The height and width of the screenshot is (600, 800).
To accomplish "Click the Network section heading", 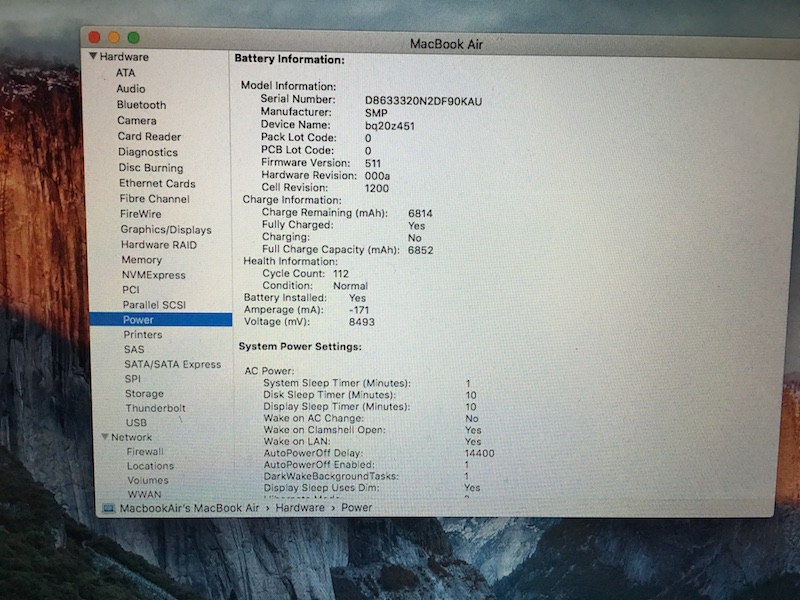I will tap(132, 437).
